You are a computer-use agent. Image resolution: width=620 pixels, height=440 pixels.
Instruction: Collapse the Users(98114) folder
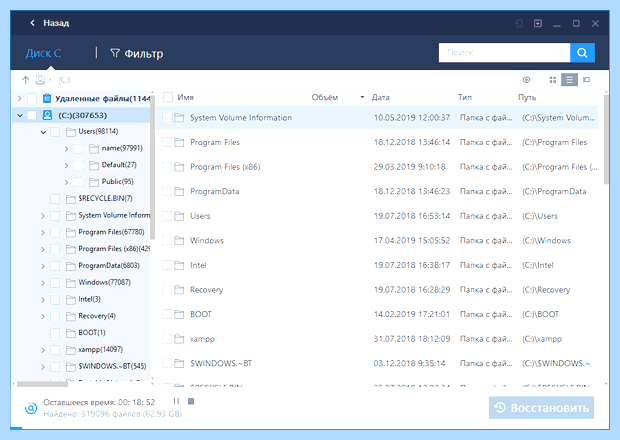(43, 132)
